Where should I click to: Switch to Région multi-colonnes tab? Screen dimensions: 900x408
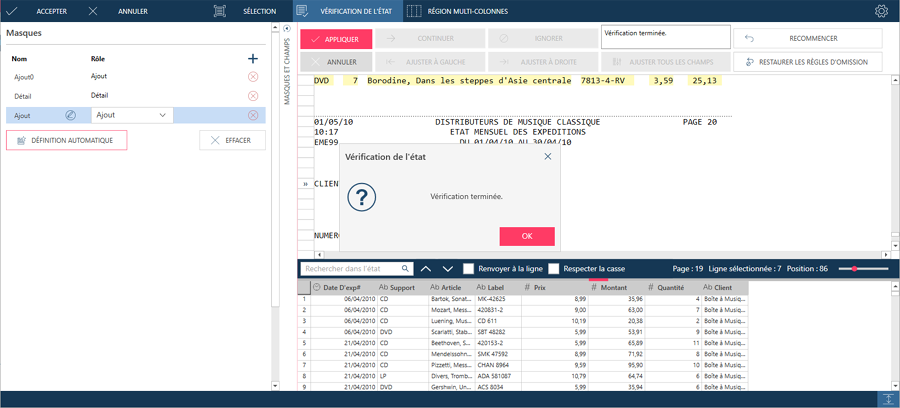(x=457, y=11)
